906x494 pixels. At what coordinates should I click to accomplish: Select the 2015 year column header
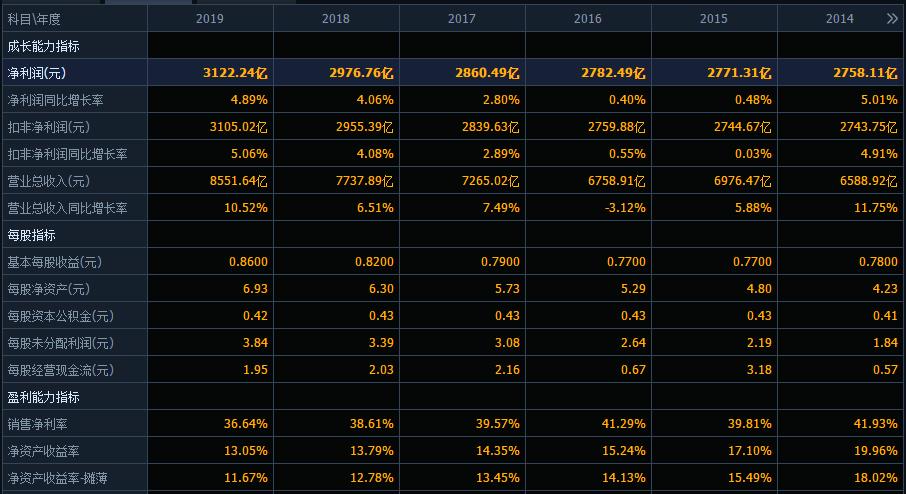coord(714,19)
